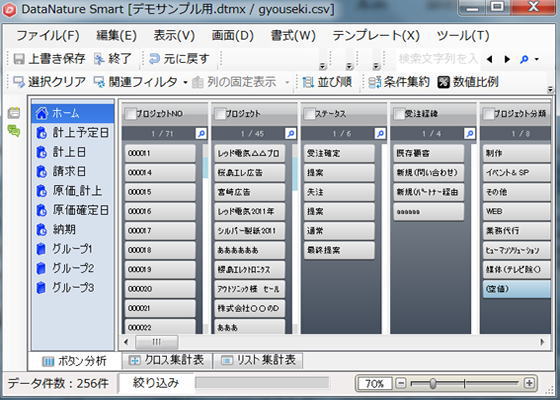Image resolution: width=560 pixels, height=400 pixels.
Task: Click the 関連フィルタ icon
Action: [x=99, y=82]
